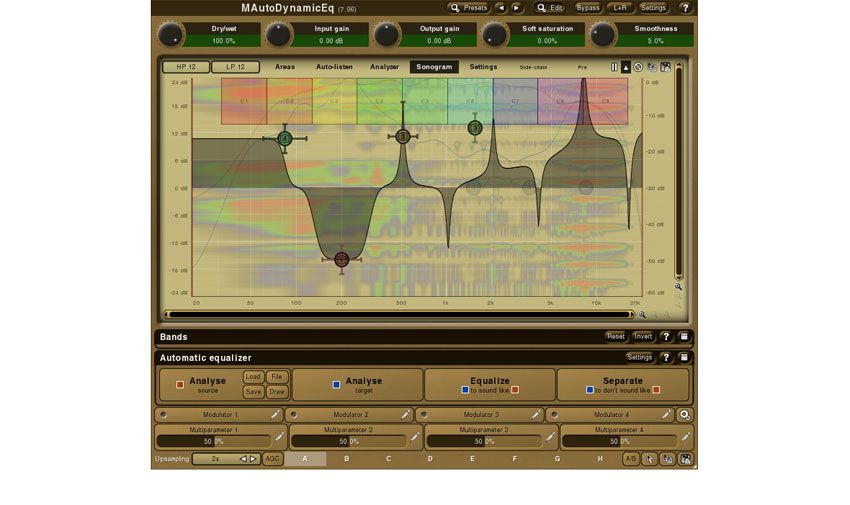850x505 pixels.
Task: Open the Presets browser
Action: click(x=469, y=8)
